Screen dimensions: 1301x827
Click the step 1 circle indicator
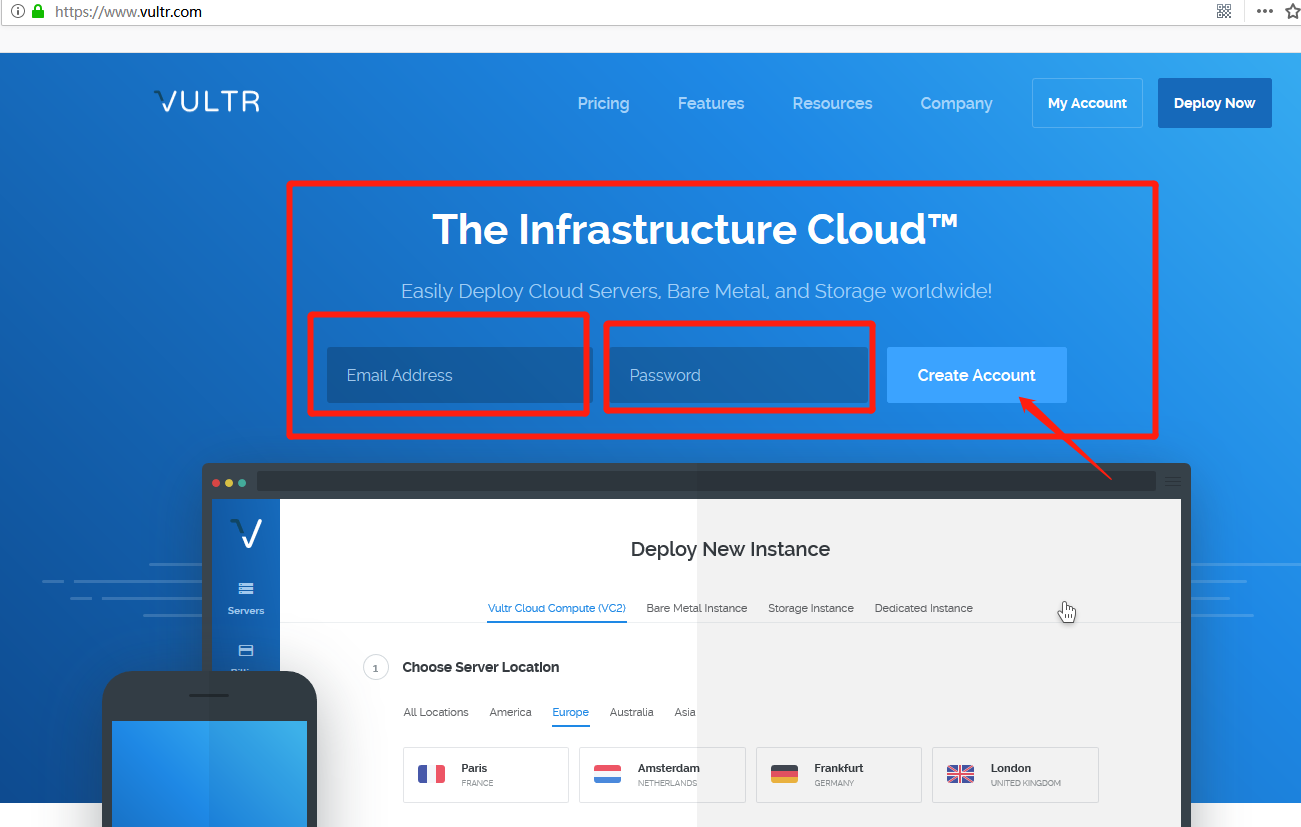pyautogui.click(x=376, y=667)
